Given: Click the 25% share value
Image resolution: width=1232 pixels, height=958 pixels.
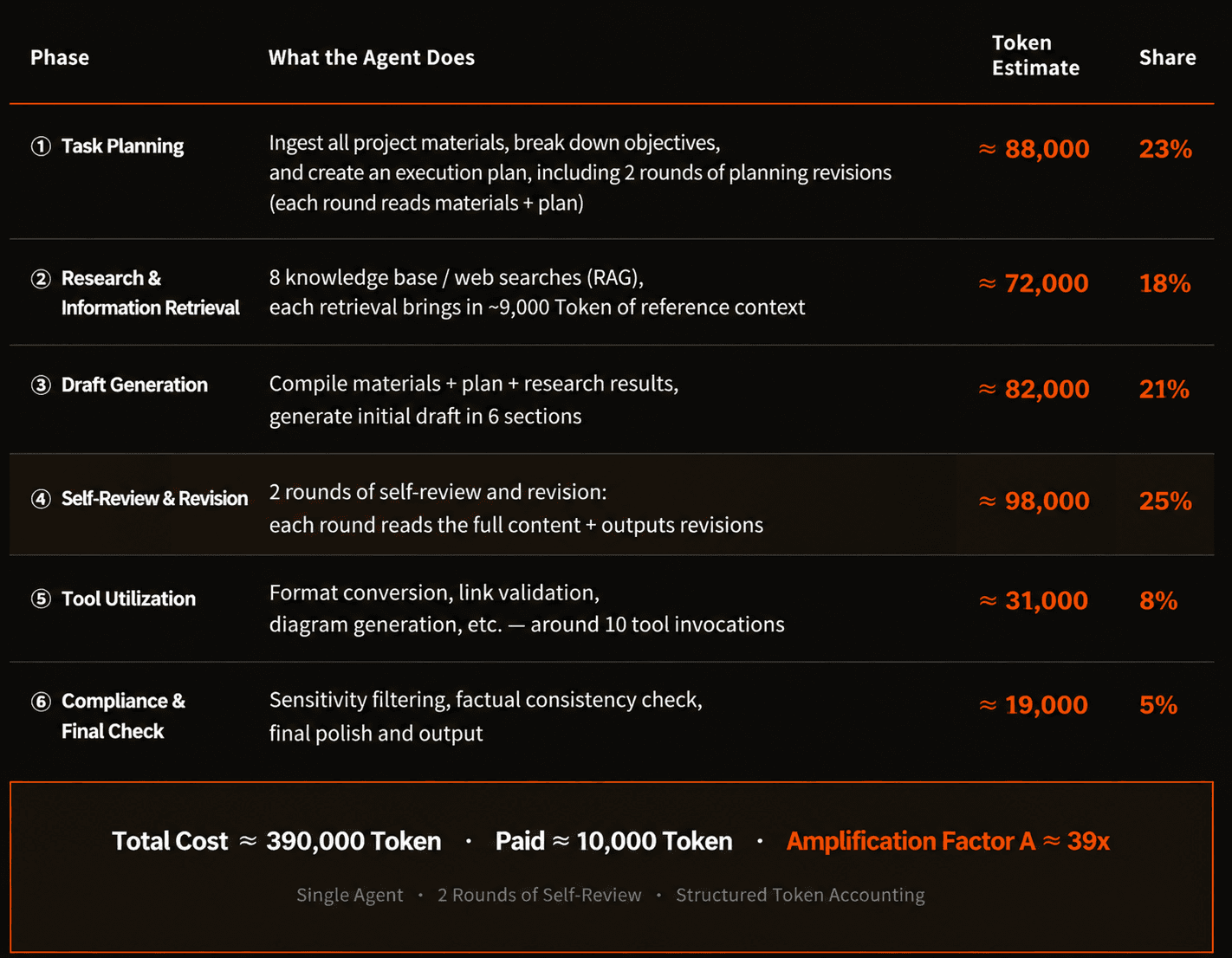Looking at the screenshot, I should (1165, 501).
